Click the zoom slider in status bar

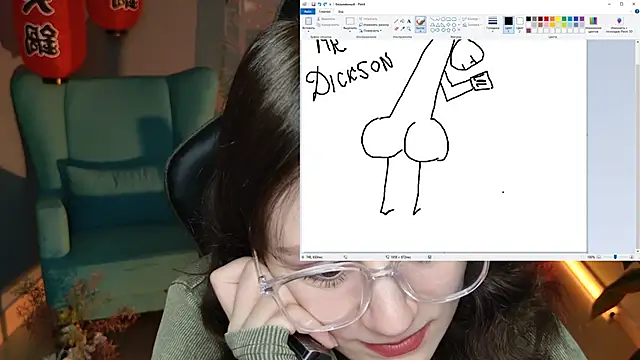click(x=615, y=257)
